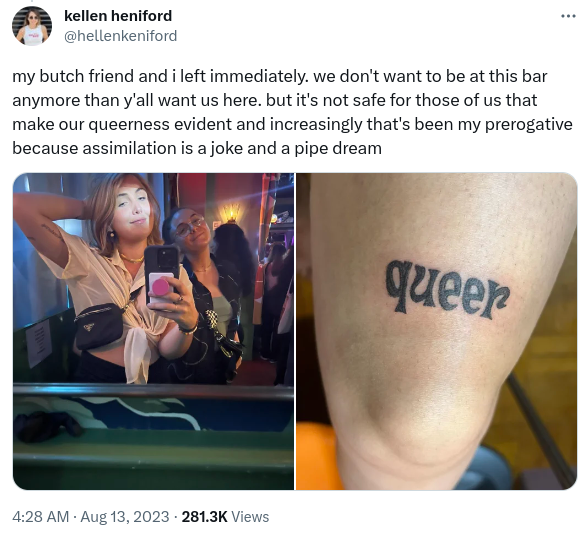Click kellen heniford's round profile avatar
This screenshot has width=588, height=536.
tap(32, 26)
